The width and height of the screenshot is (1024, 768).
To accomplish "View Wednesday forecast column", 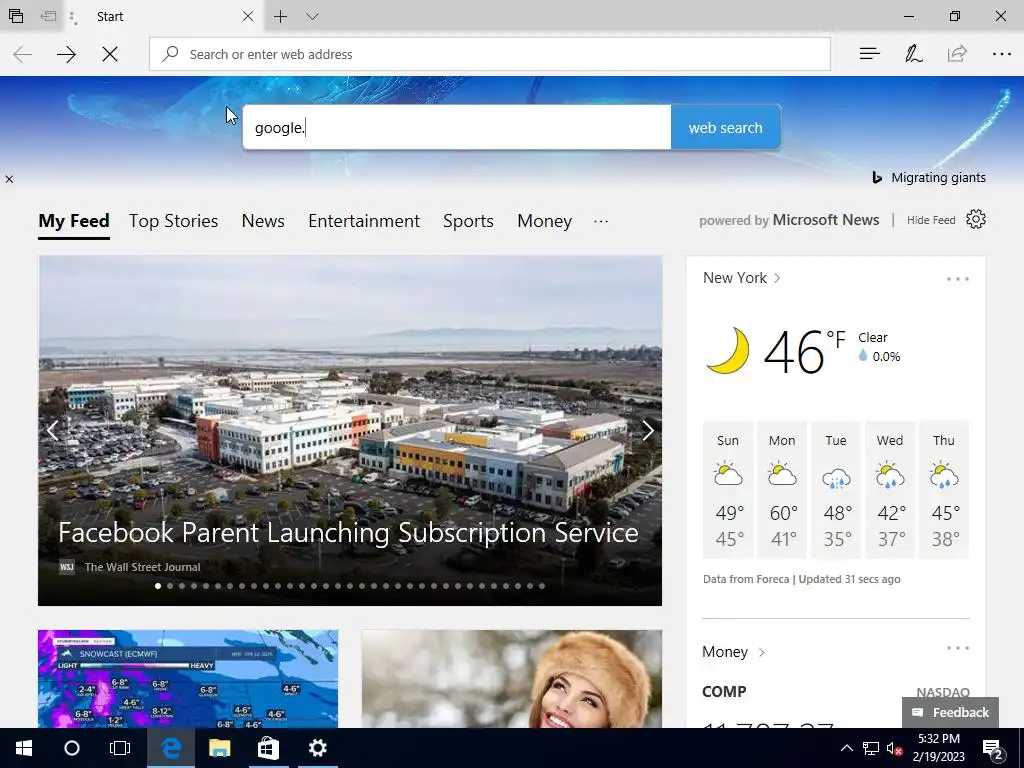I will [889, 490].
